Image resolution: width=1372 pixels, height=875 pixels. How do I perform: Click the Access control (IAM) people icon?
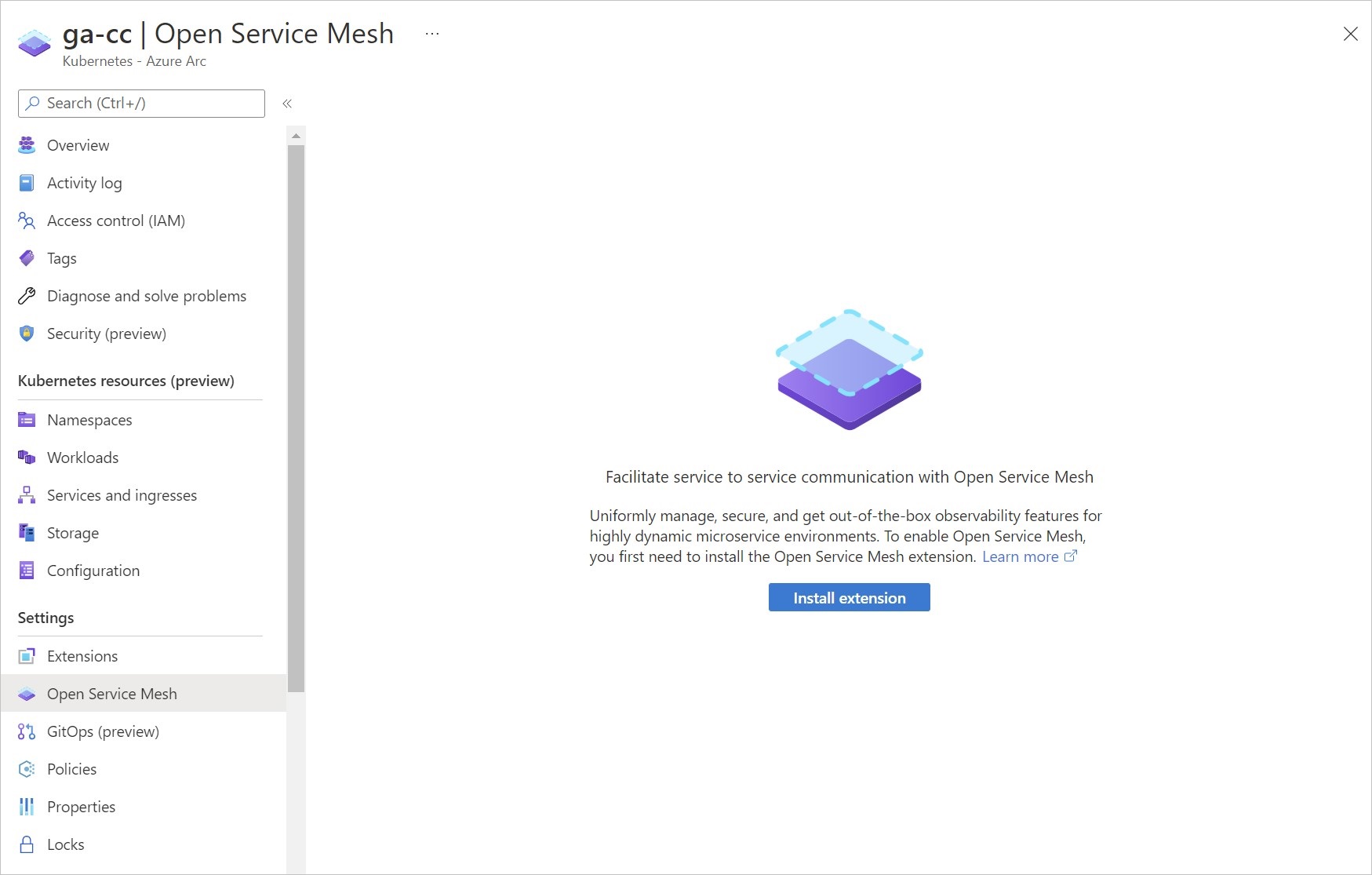coord(27,221)
